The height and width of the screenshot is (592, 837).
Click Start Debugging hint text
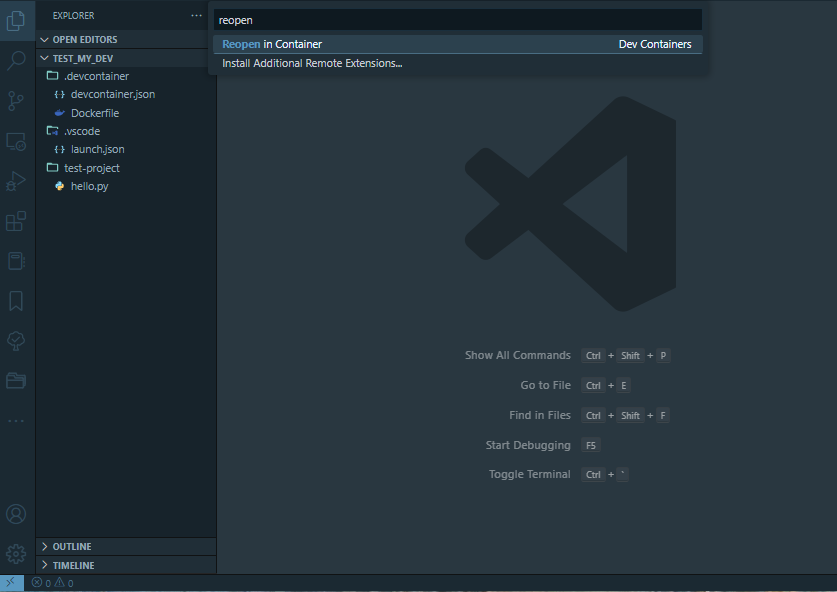528,445
